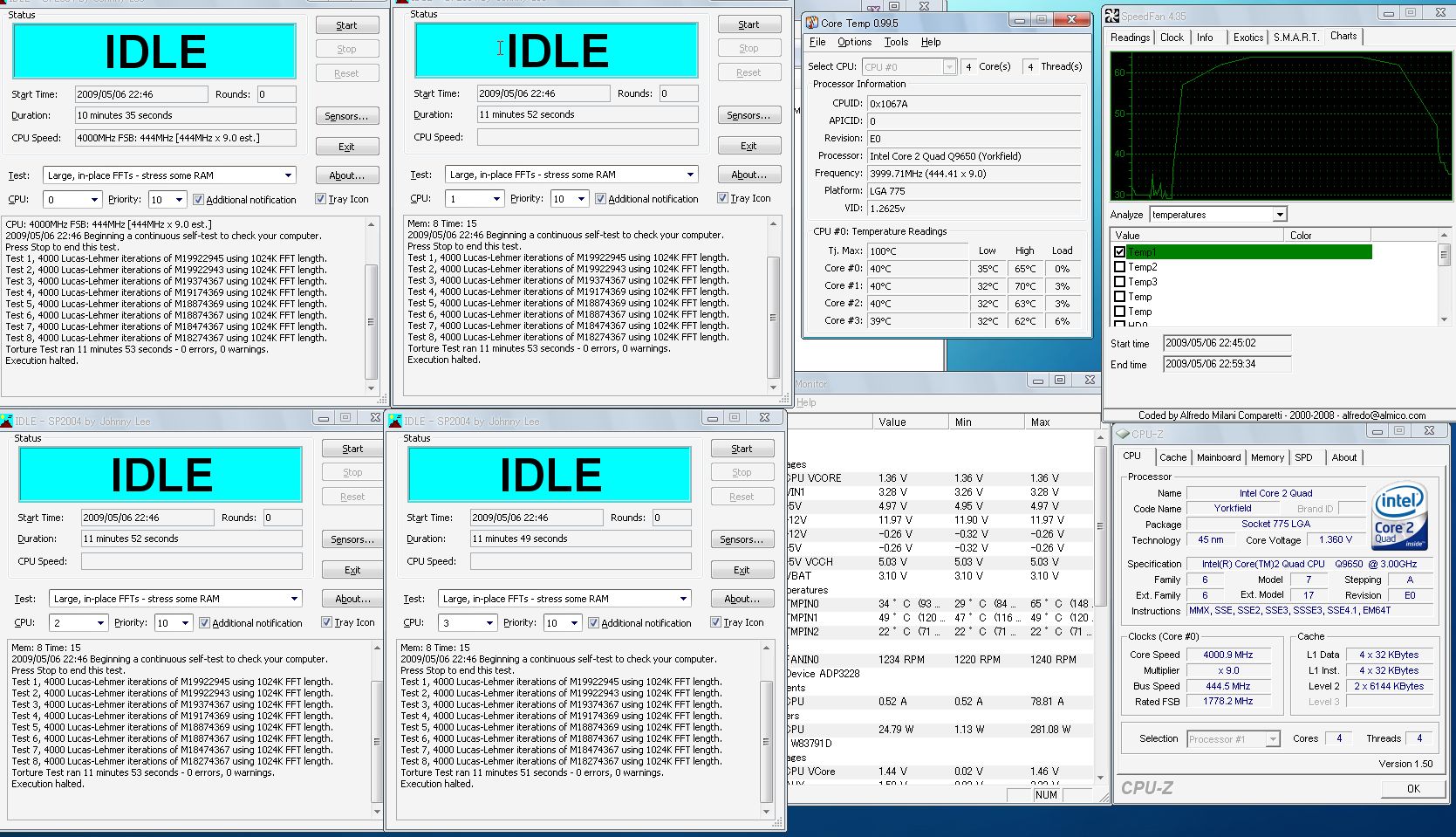Open SPD tab in CPU-Z
Screen dimensions: 1456x837
pos(1303,457)
